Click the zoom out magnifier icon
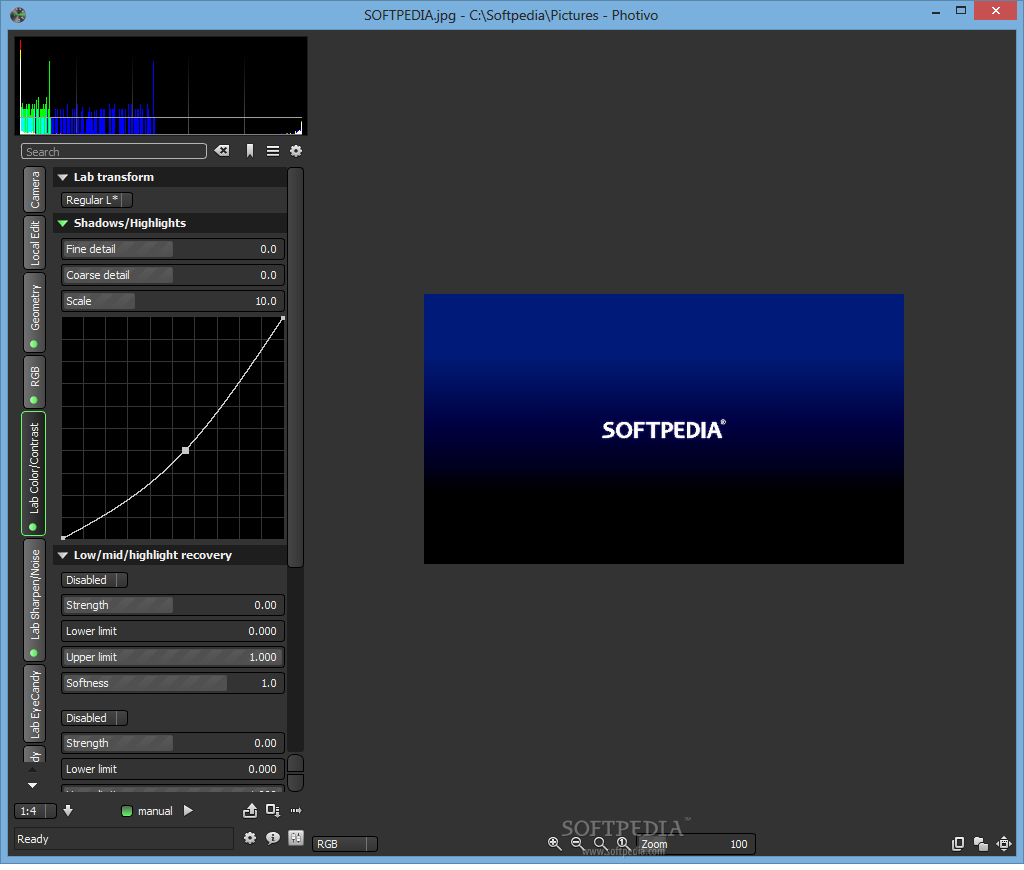 pos(577,843)
